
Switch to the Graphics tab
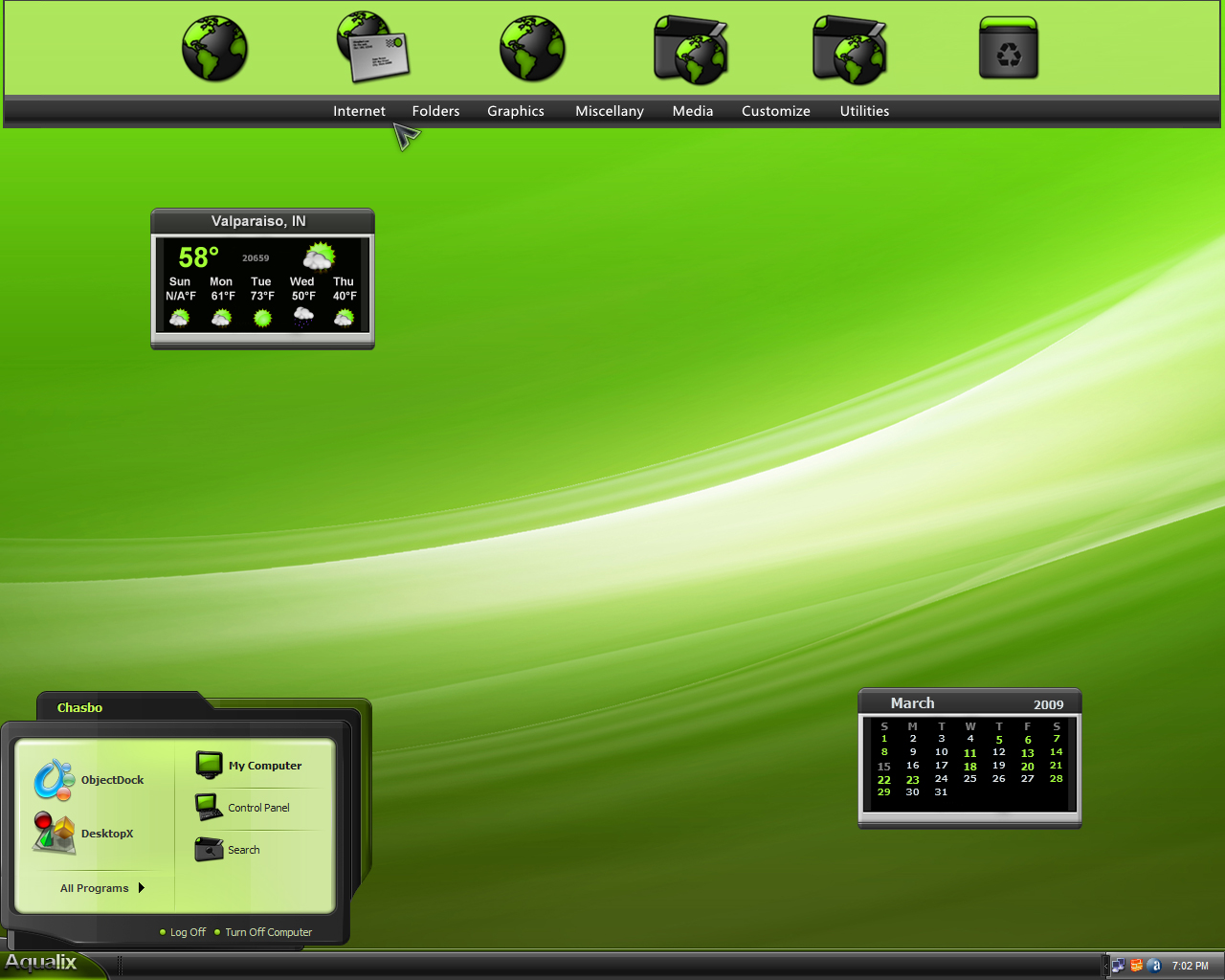click(x=516, y=111)
